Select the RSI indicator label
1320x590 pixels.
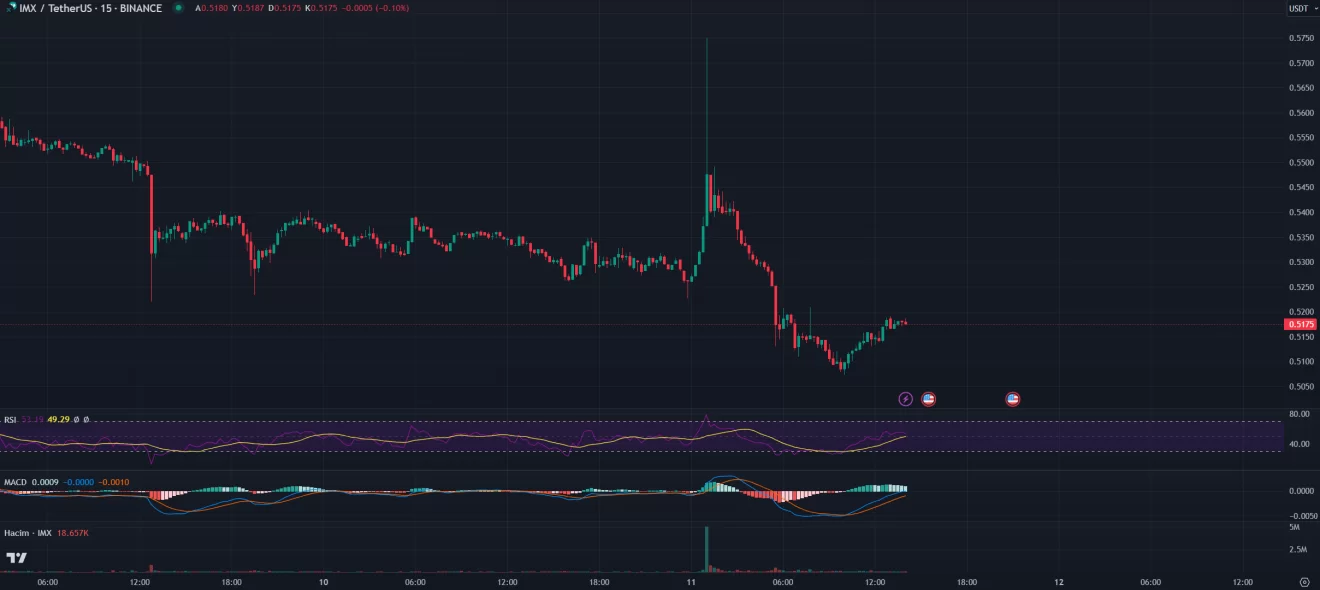(x=10, y=420)
